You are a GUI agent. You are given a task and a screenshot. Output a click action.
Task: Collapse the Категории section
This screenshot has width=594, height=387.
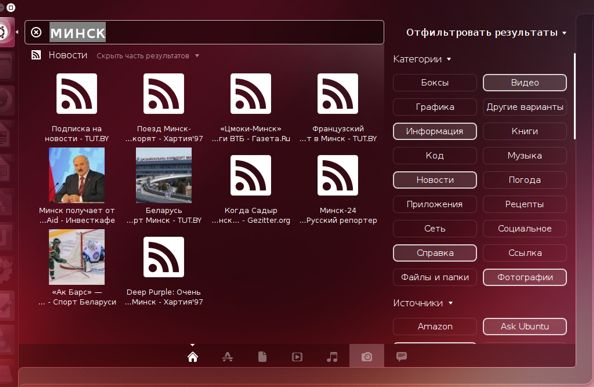click(422, 59)
